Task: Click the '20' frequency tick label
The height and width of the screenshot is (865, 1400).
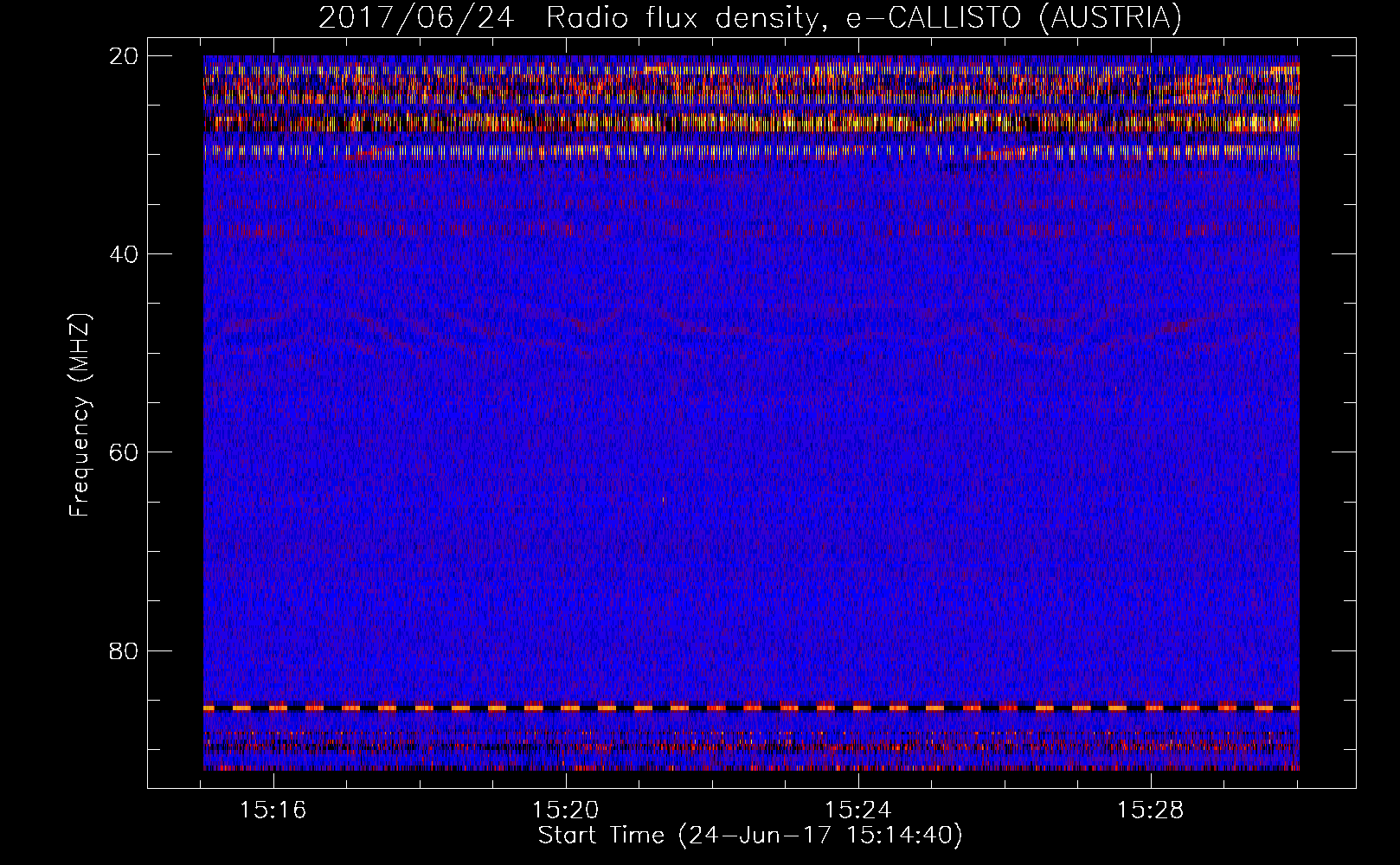Action: pos(124,56)
